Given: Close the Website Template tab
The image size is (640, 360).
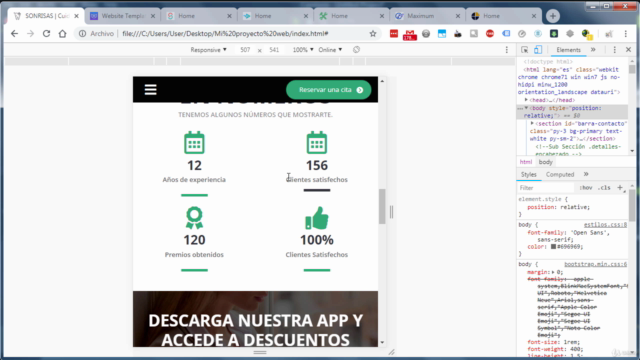Looking at the screenshot, I should pyautogui.click(x=153, y=16).
